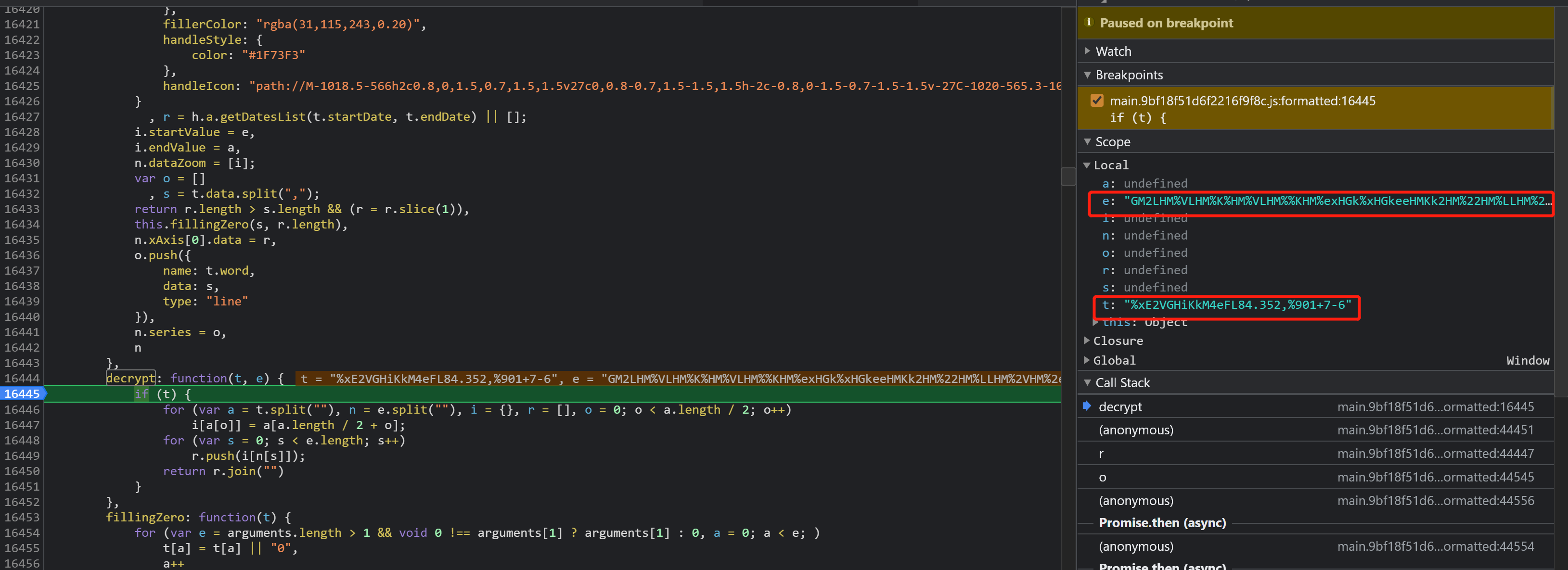The height and width of the screenshot is (570, 1568).
Task: Select call stack frame o
Action: [x=1315, y=478]
